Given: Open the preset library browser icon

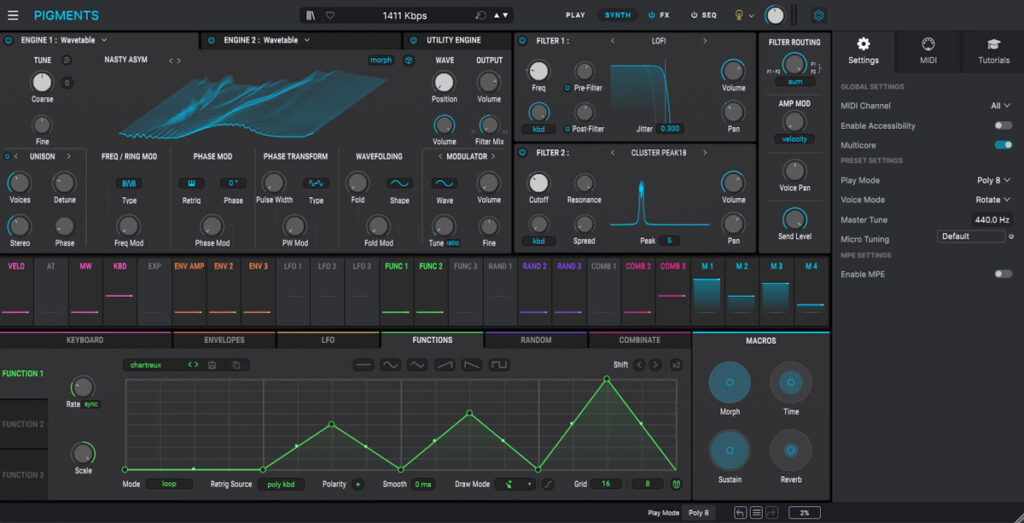Looking at the screenshot, I should [x=311, y=16].
